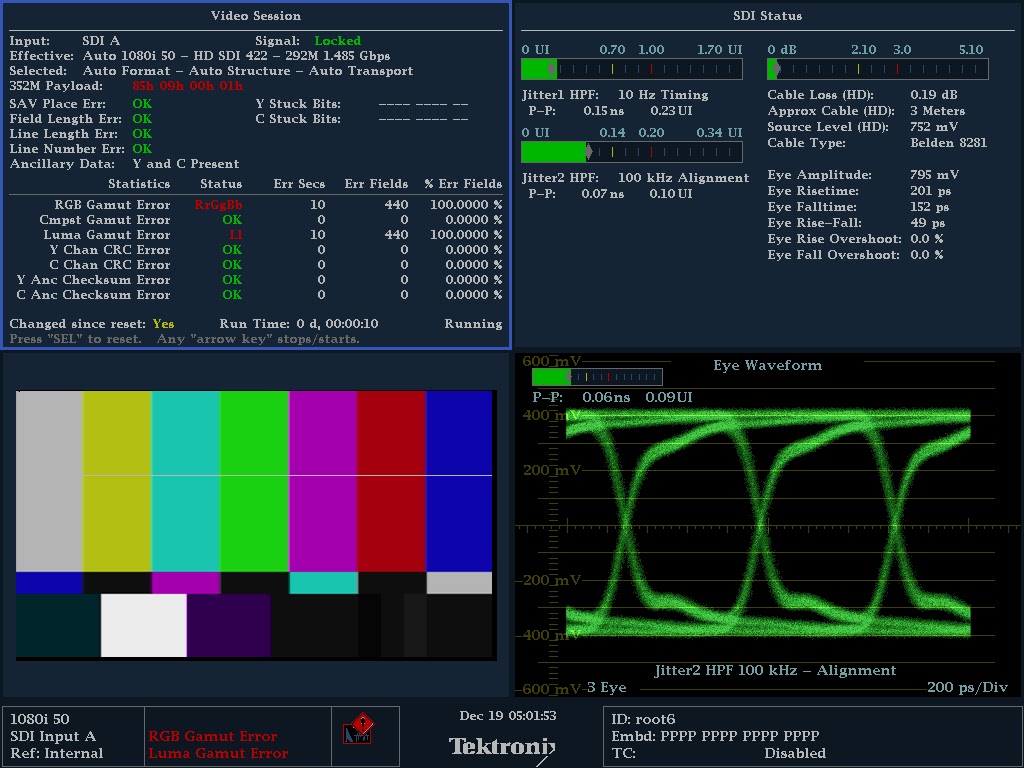This screenshot has height=768, width=1024.
Task: Click the 'Embd: PPPP PPPP PPPP PPPP' audio readout
Action: click(715, 736)
